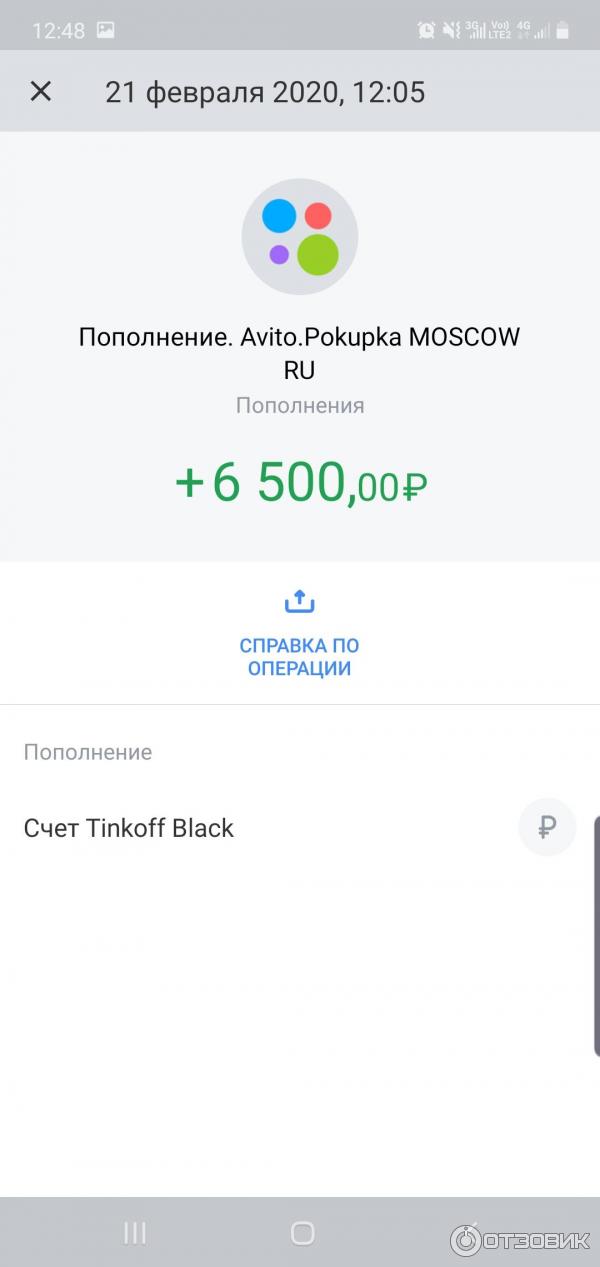Tap the share icon above Справка по операции
600x1267 pixels.
(x=300, y=602)
